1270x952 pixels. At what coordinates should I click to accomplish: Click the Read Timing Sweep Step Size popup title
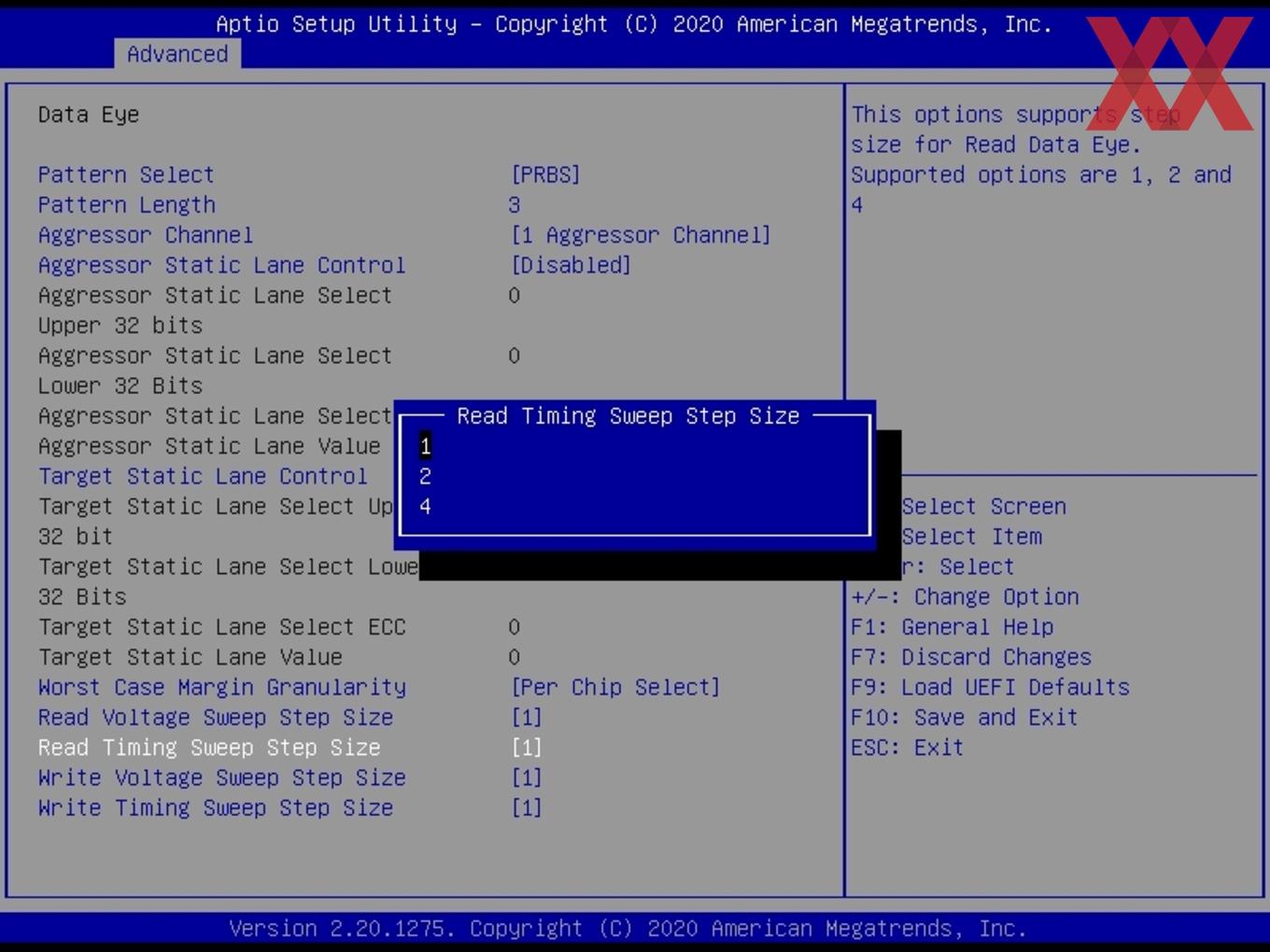(x=628, y=416)
